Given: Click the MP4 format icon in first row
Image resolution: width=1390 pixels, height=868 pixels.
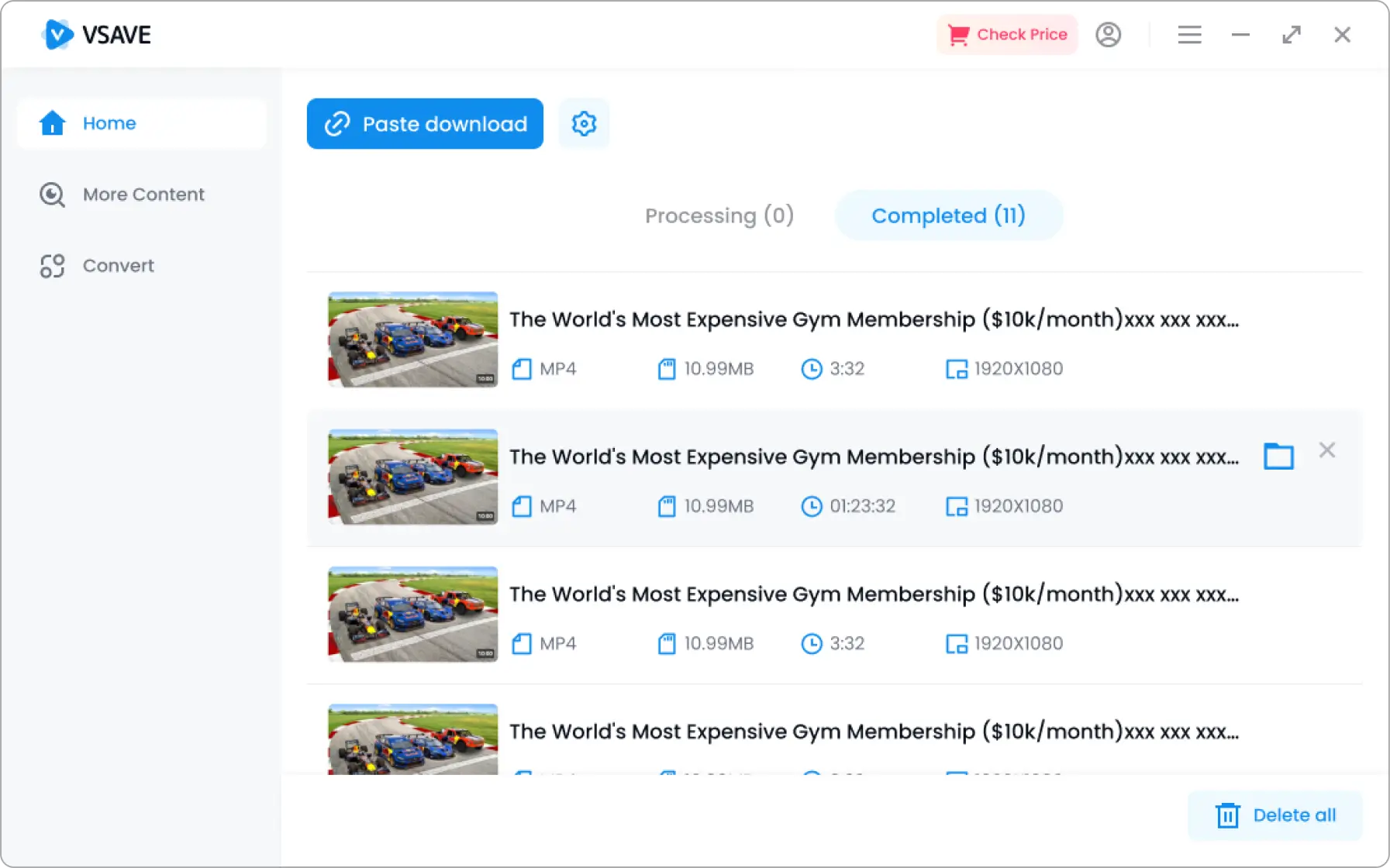Looking at the screenshot, I should pos(522,369).
